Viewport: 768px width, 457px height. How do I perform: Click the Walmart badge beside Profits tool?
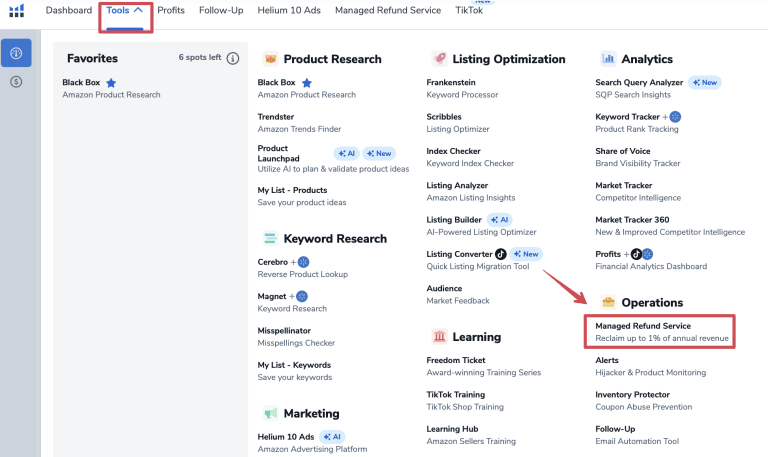[x=648, y=254]
